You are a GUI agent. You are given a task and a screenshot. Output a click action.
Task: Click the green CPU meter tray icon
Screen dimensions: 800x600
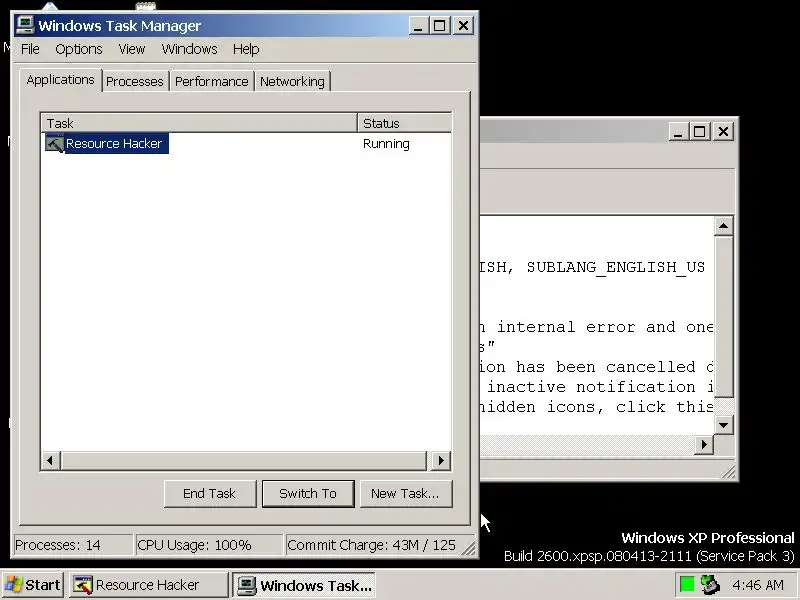point(687,584)
